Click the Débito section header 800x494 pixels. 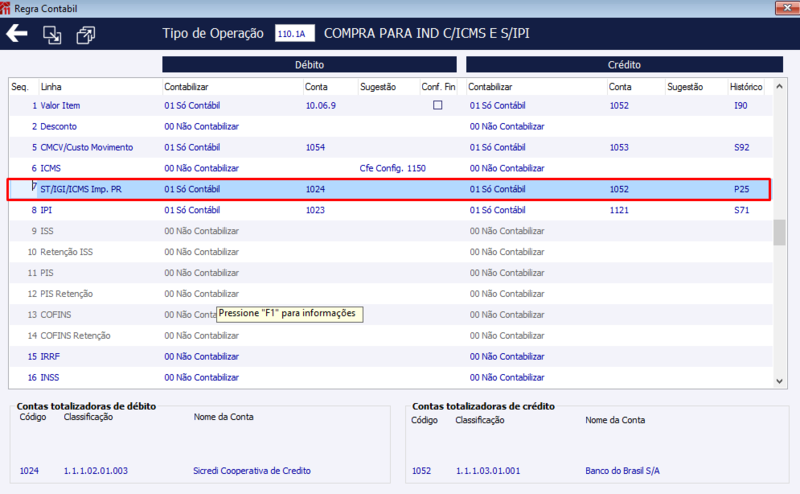(x=309, y=65)
